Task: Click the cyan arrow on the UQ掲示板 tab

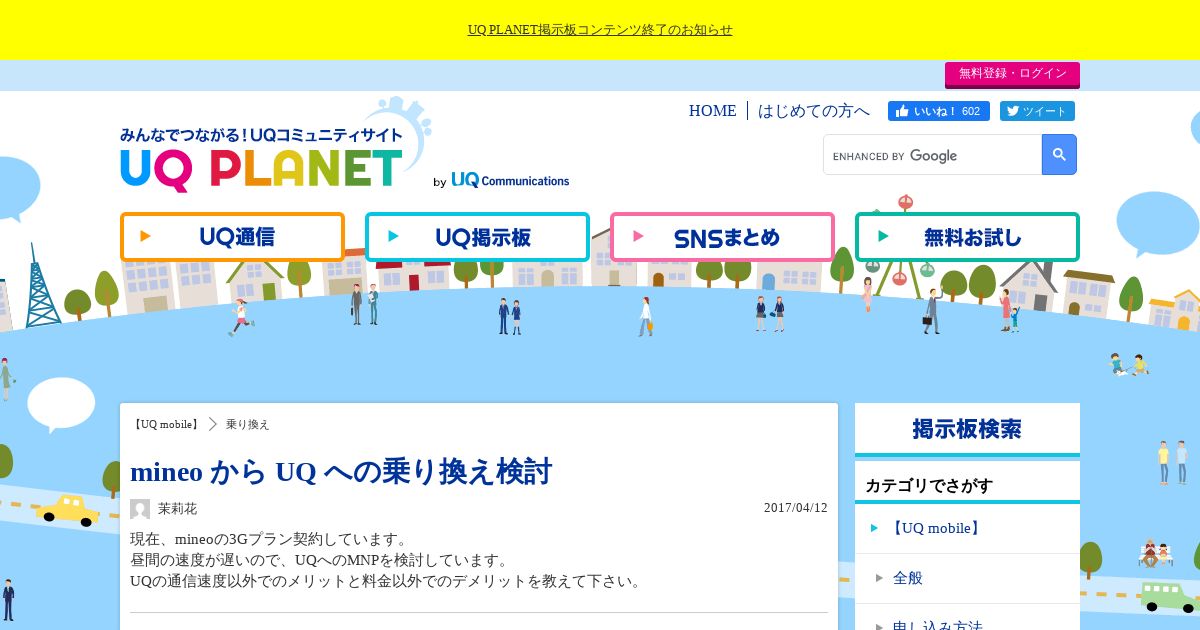Action: coord(393,237)
